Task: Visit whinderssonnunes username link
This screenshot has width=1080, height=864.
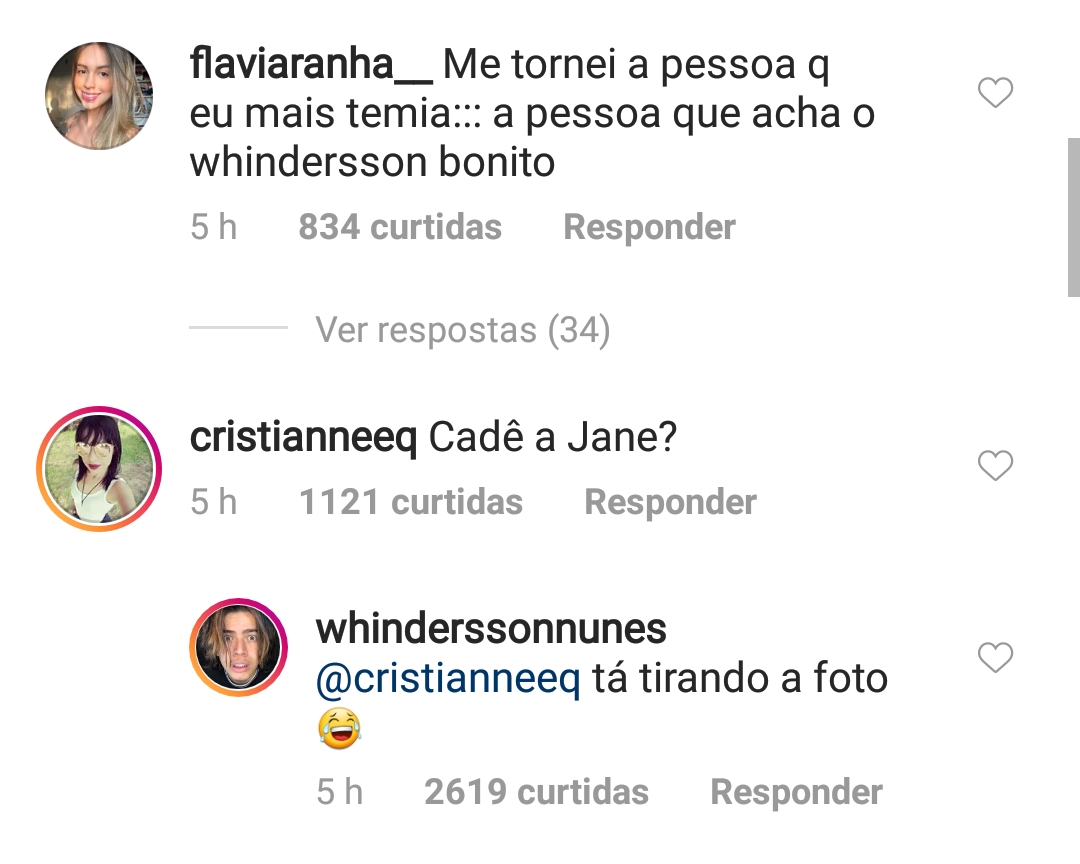Action: pos(491,629)
